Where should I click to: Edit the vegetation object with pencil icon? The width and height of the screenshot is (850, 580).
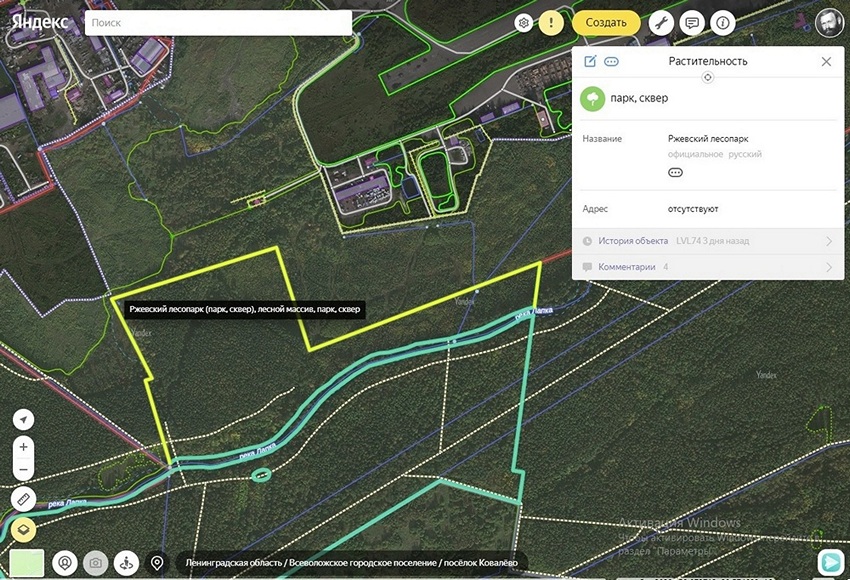590,61
